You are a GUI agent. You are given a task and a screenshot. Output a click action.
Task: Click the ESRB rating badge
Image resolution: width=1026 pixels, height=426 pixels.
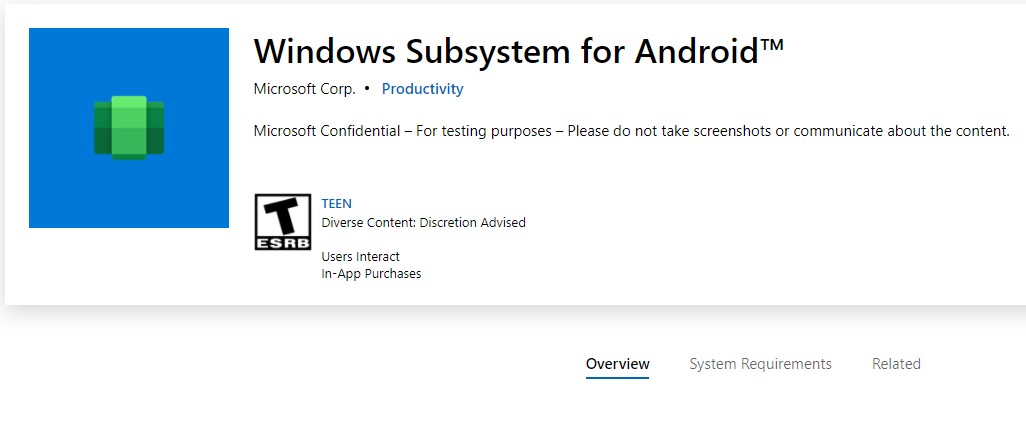click(283, 222)
